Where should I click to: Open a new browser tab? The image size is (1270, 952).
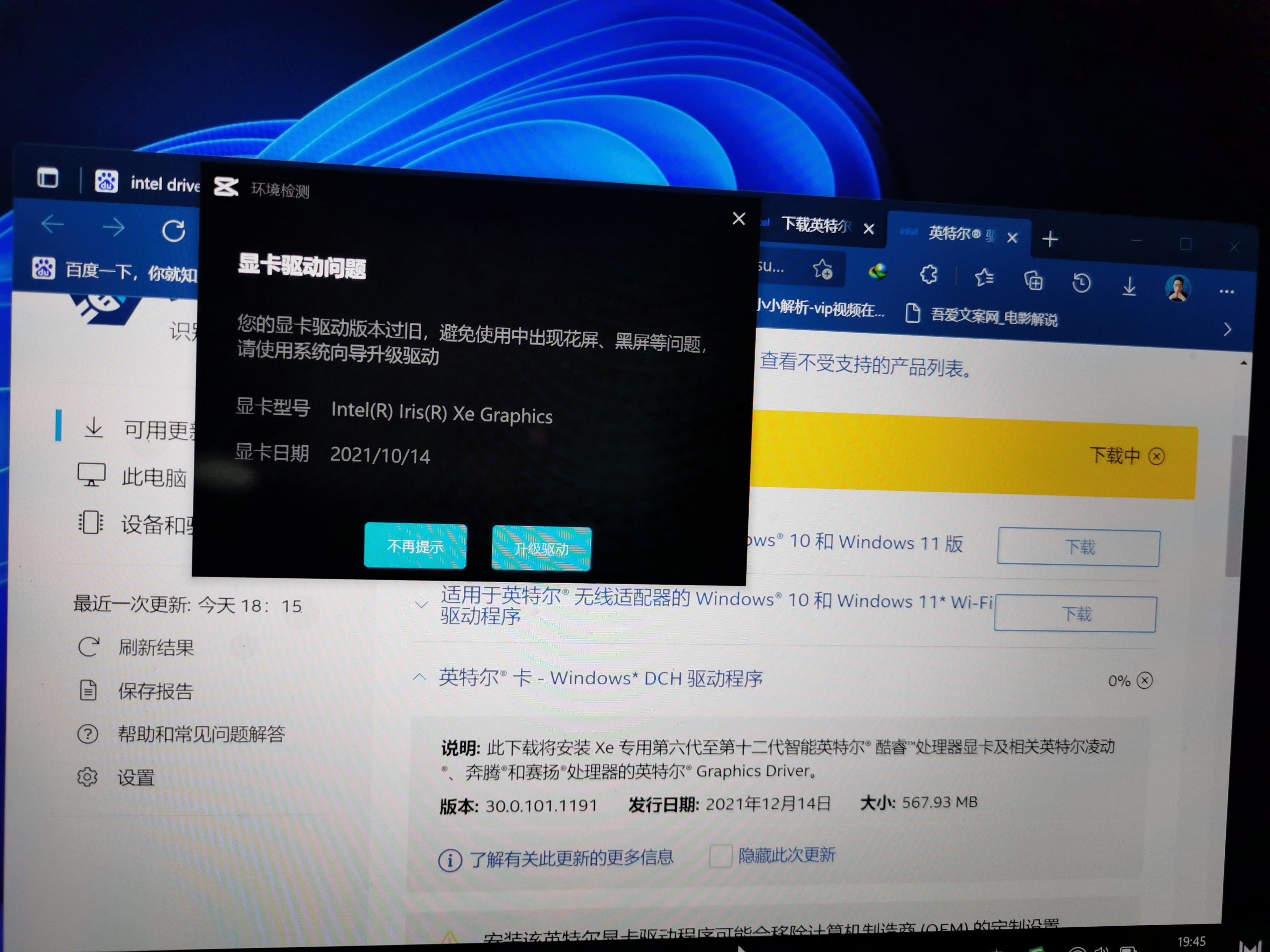(1050, 239)
